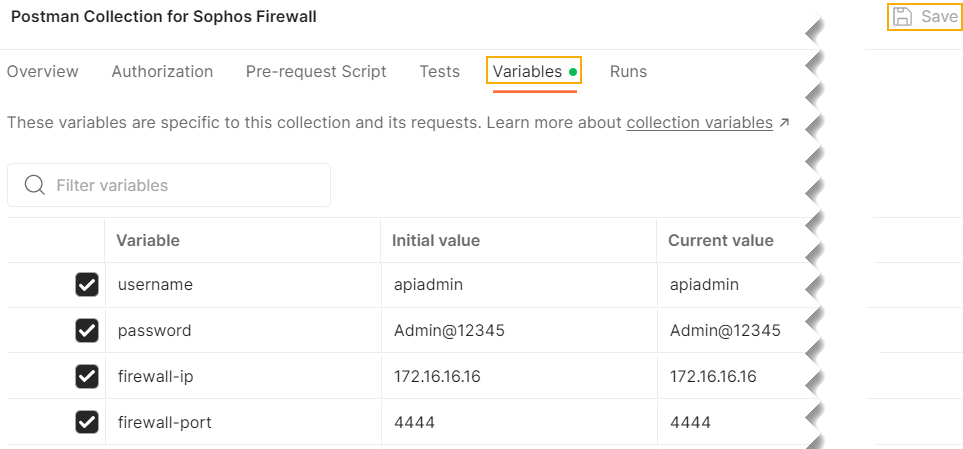The height and width of the screenshot is (449, 963).
Task: Switch to the Runs tab
Action: pos(628,72)
